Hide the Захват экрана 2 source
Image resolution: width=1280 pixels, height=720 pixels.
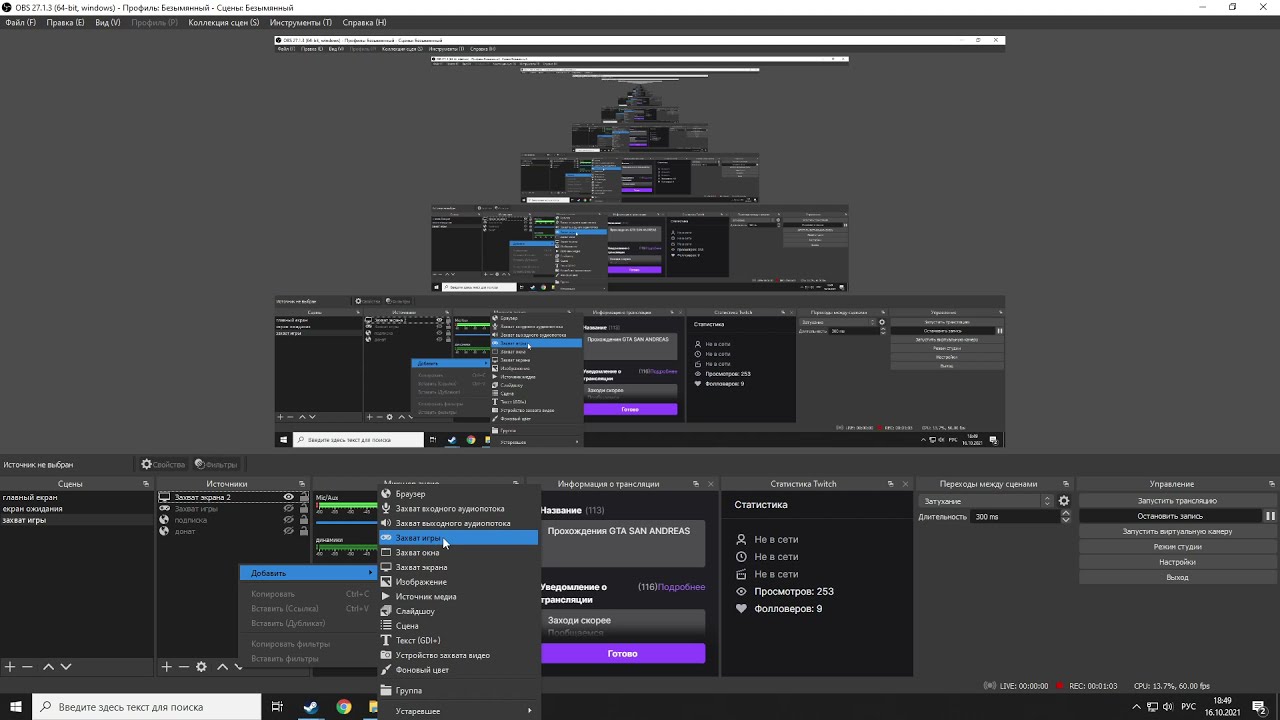[x=289, y=497]
